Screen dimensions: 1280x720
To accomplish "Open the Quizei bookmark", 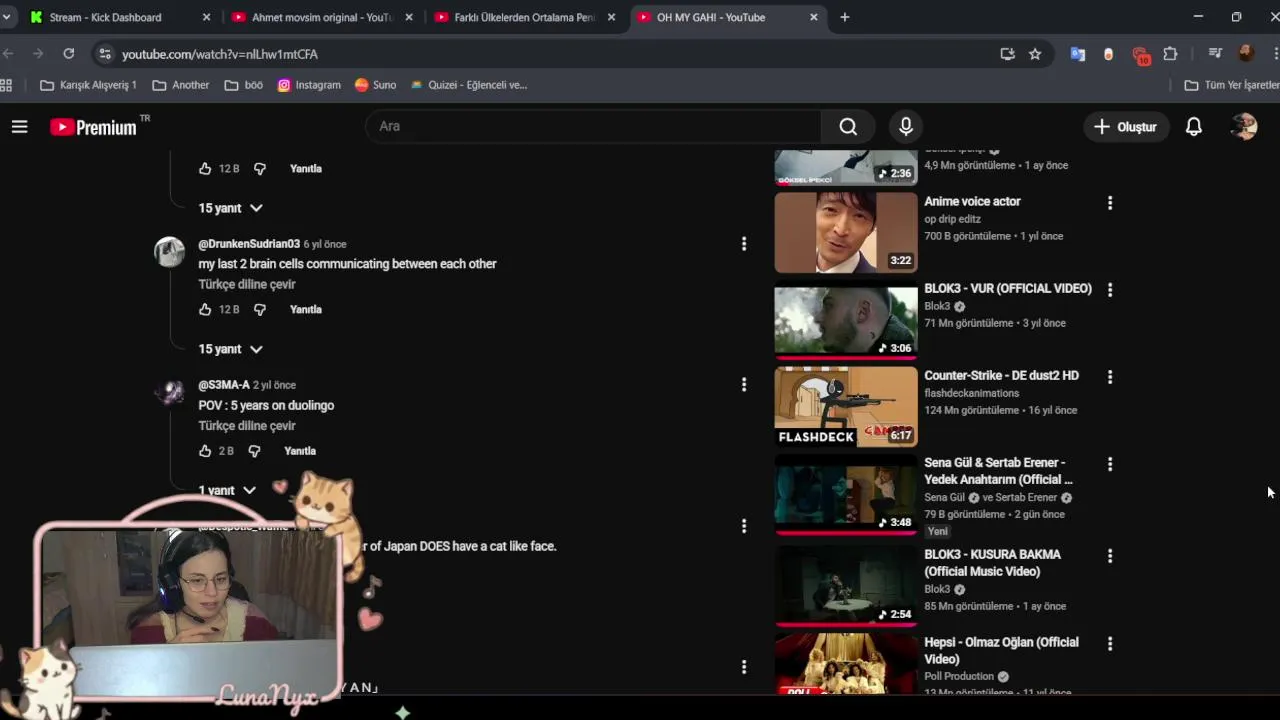I will coord(469,85).
